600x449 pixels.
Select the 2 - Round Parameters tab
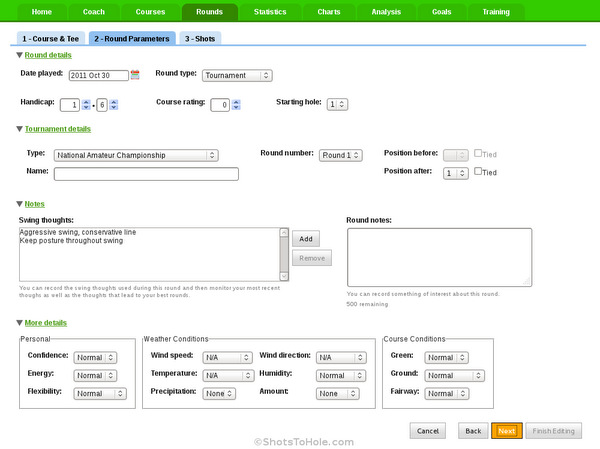point(132,38)
